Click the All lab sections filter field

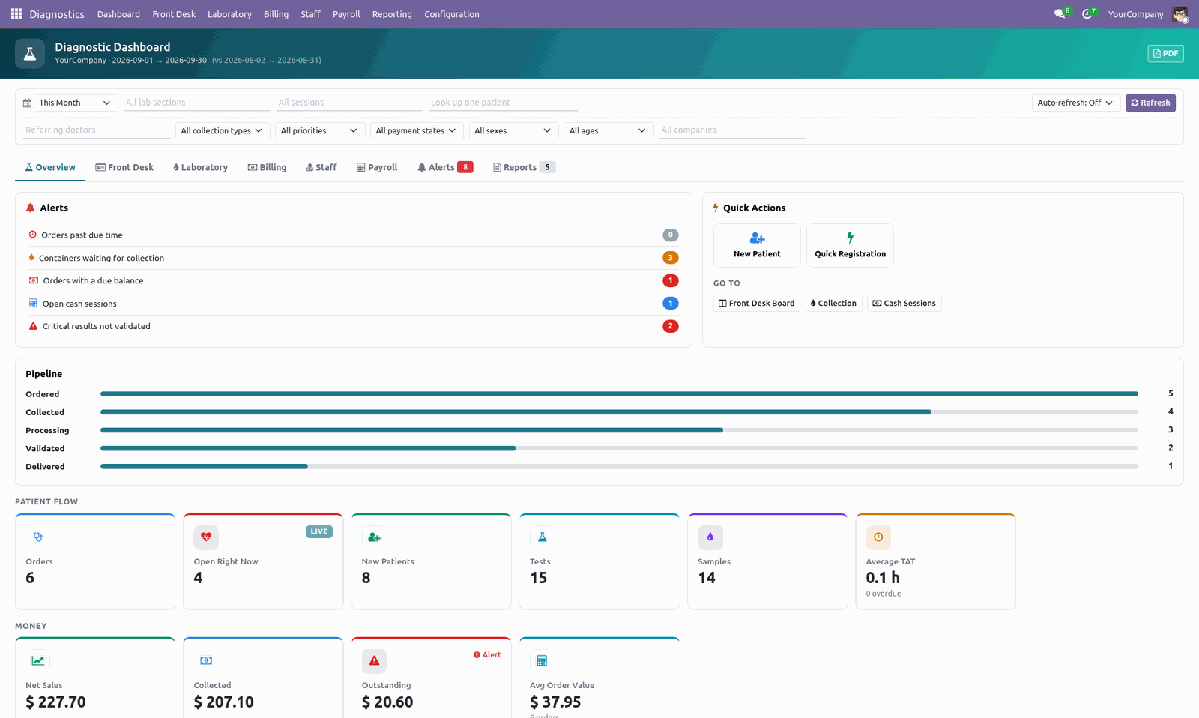pyautogui.click(x=197, y=102)
